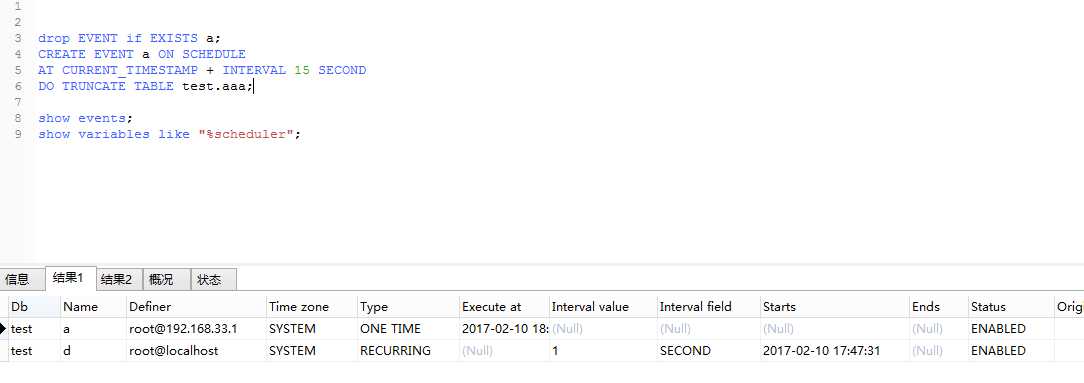Screen dimensions: 1084x383
Task: Select SYSTEM time zone cell for event a
Action: coord(312,328)
